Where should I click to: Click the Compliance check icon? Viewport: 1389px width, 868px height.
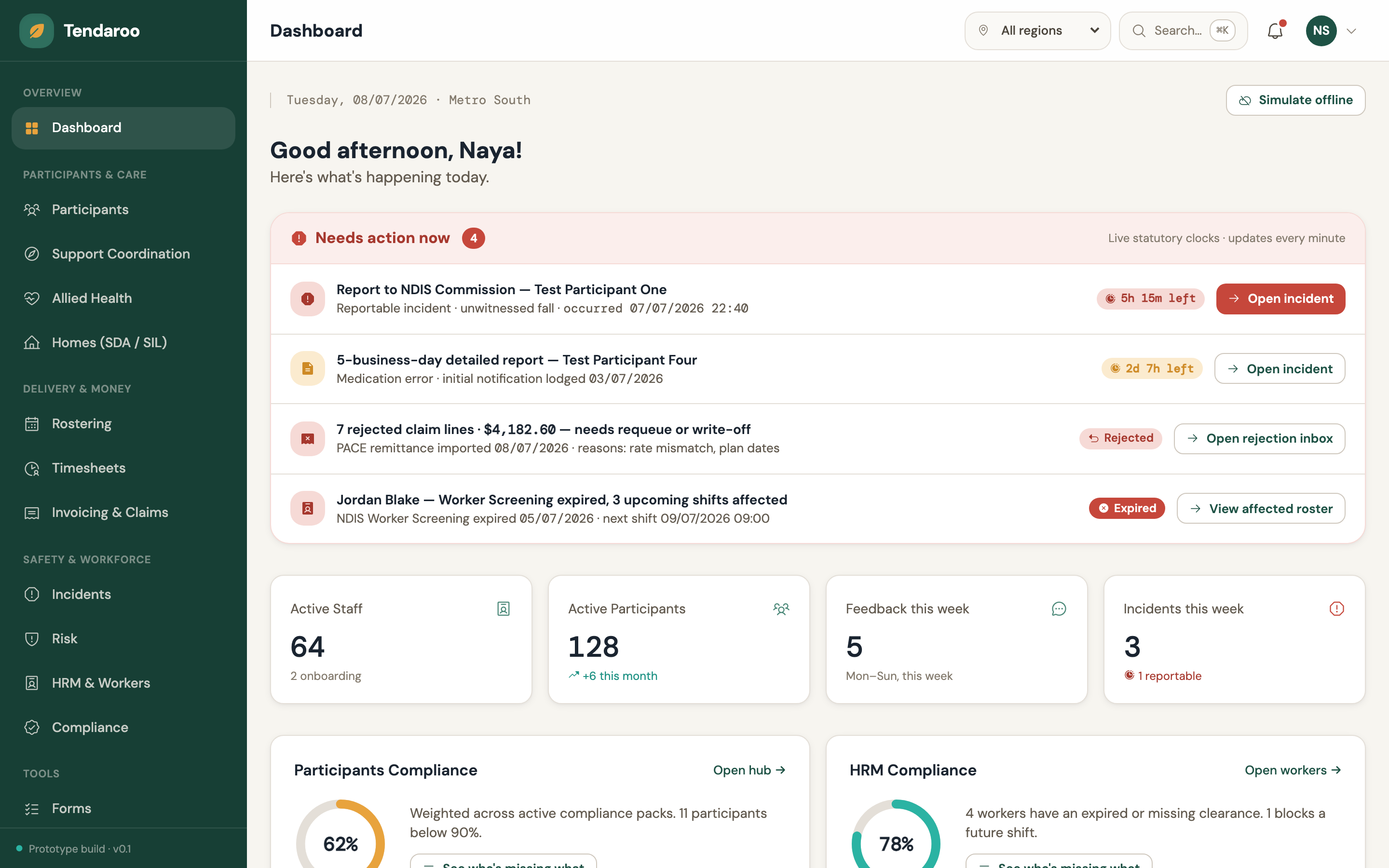32,727
